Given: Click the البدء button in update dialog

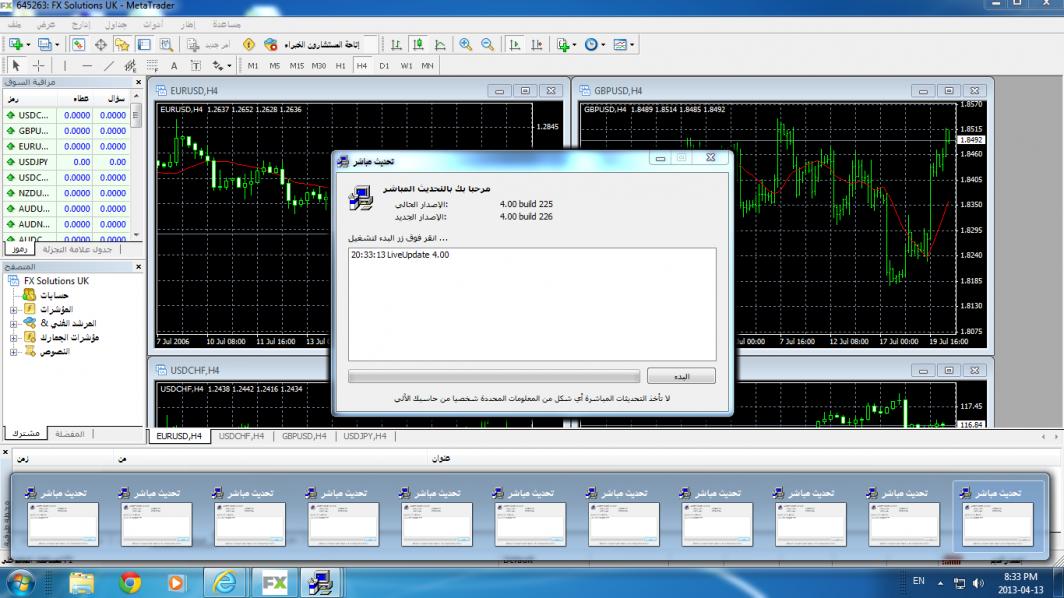Looking at the screenshot, I should pos(680,376).
